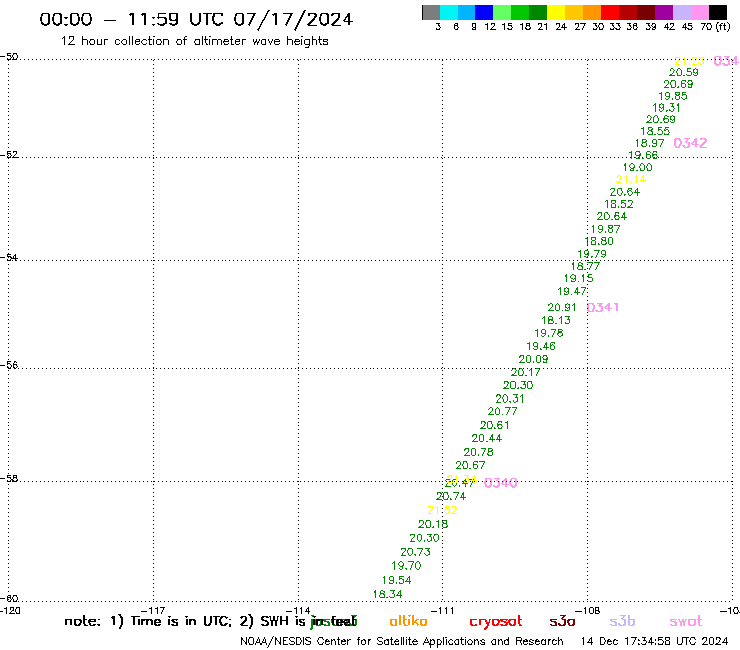The width and height of the screenshot is (740, 650).
Task: Select the wave height reading 19.47
Action: coord(572,292)
